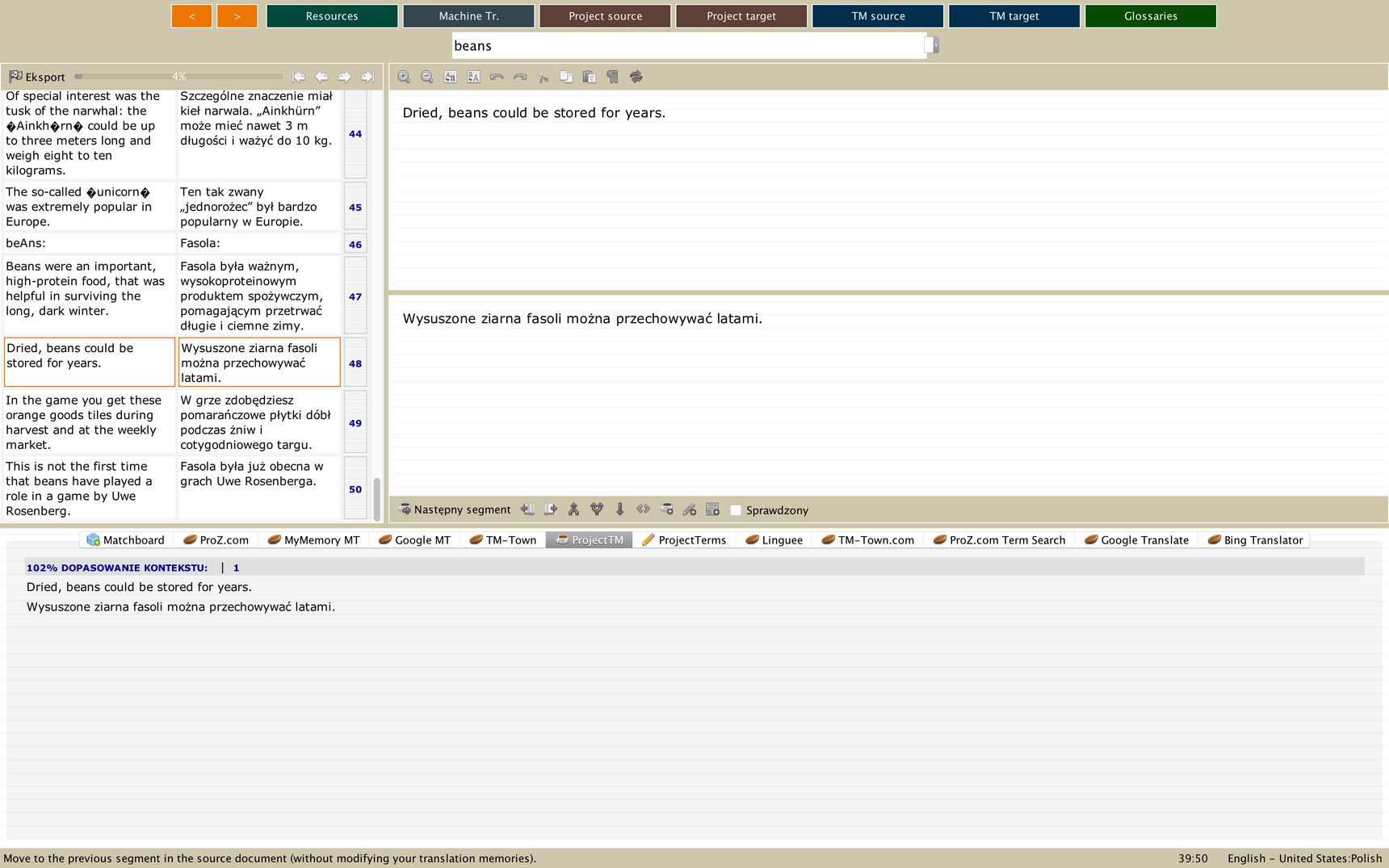Screen dimensions: 1389x868
Task: Select the Linguee tab
Action: tap(774, 540)
